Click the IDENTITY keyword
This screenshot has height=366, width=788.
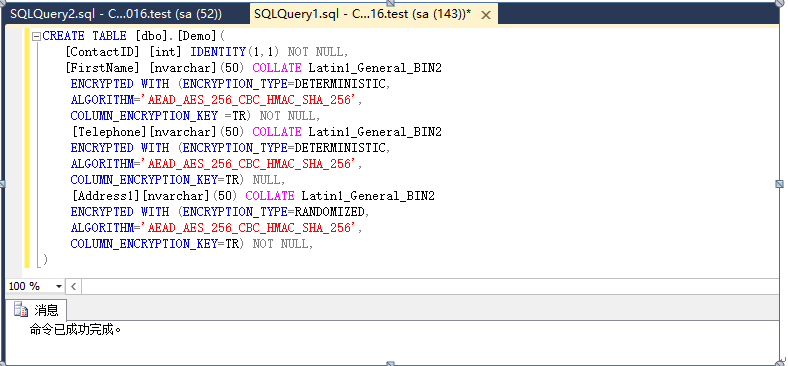click(218, 52)
